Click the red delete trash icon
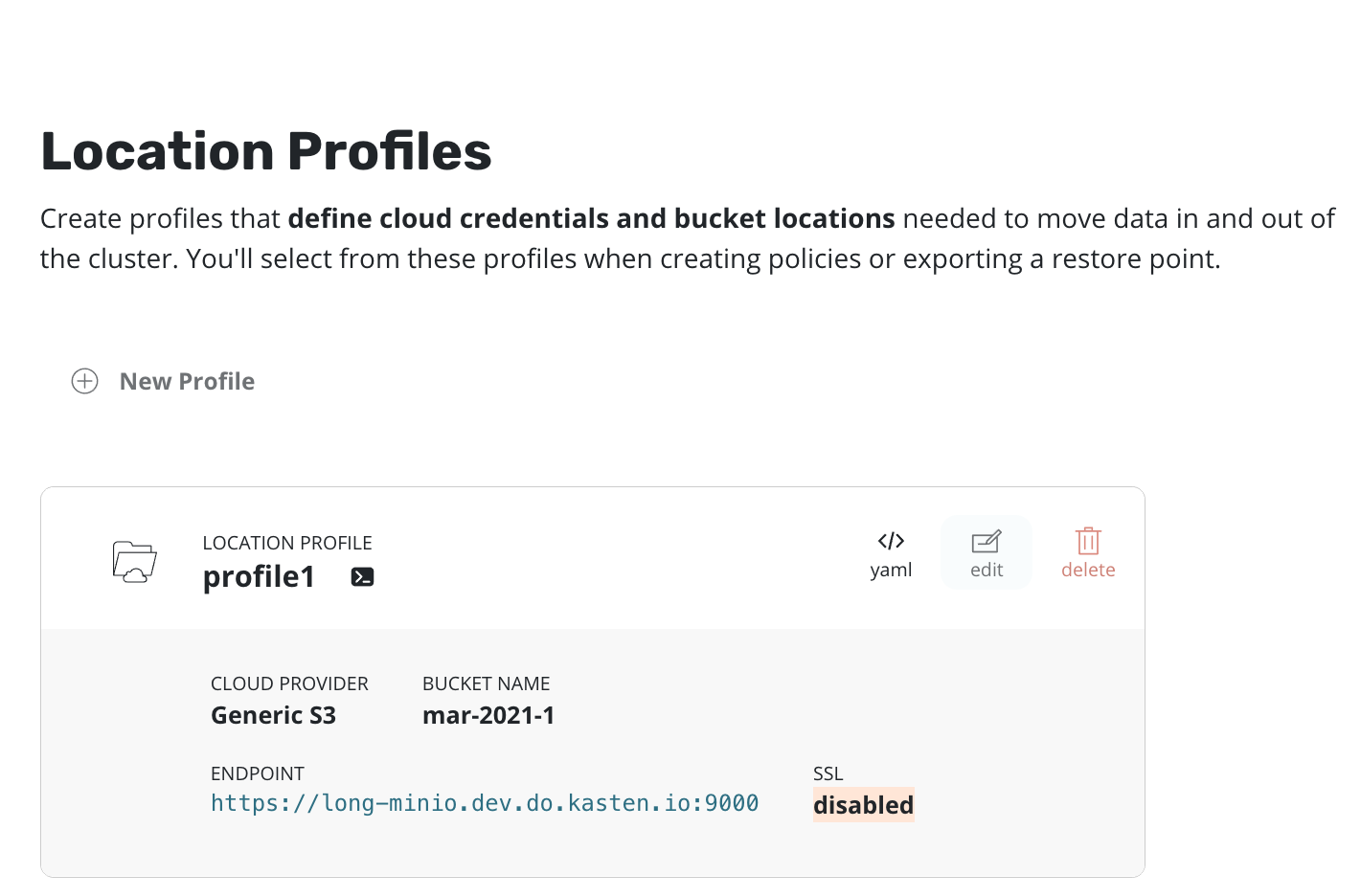This screenshot has height=896, width=1361. [1088, 541]
